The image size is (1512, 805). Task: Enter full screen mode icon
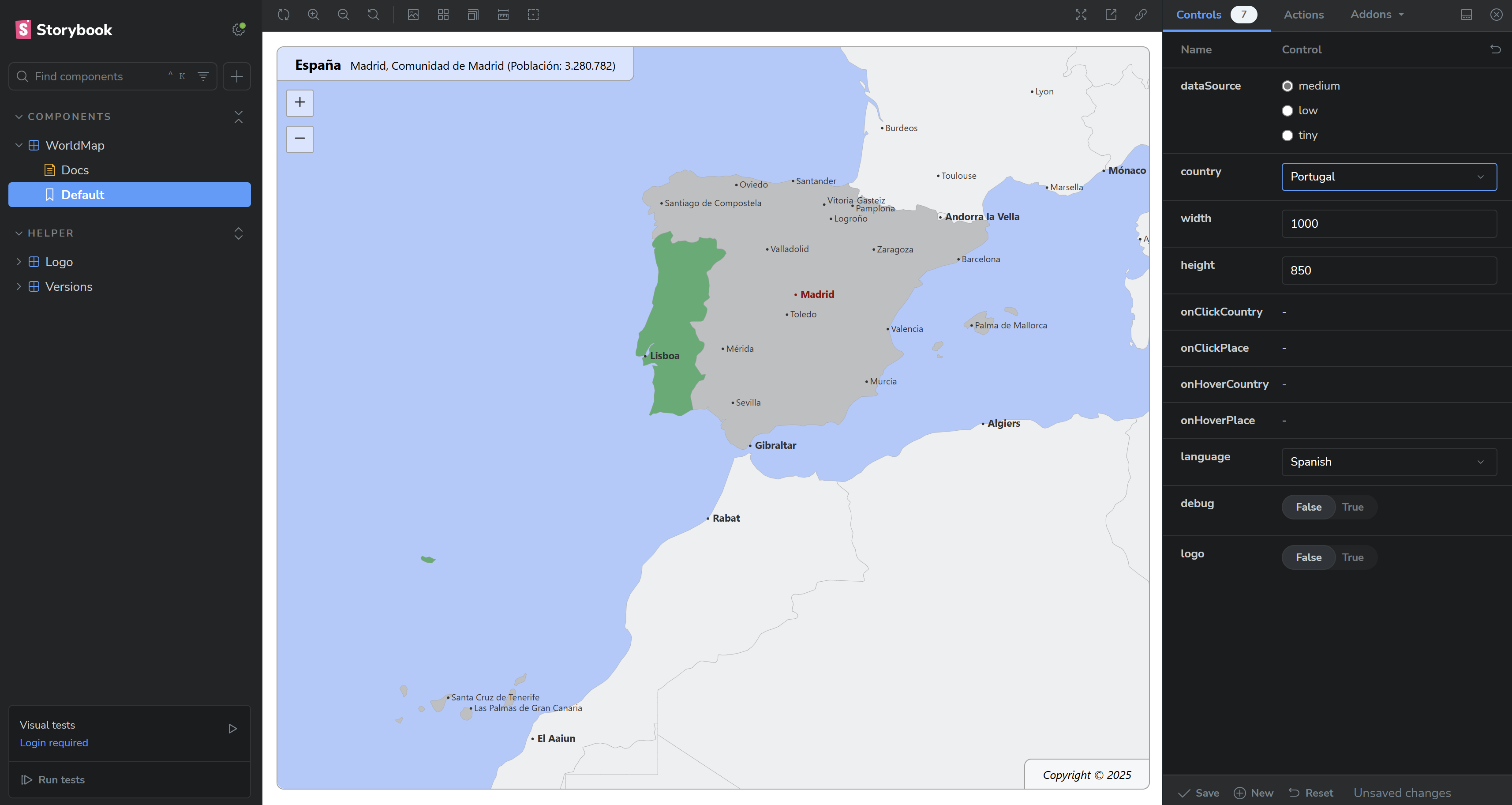click(1081, 15)
